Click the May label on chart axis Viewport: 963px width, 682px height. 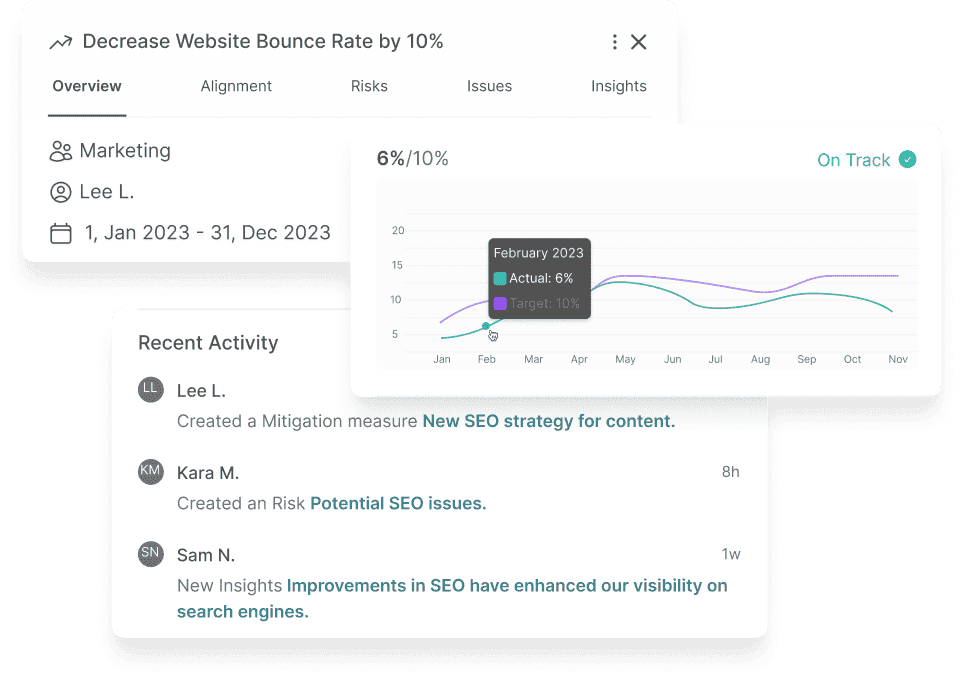(625, 359)
